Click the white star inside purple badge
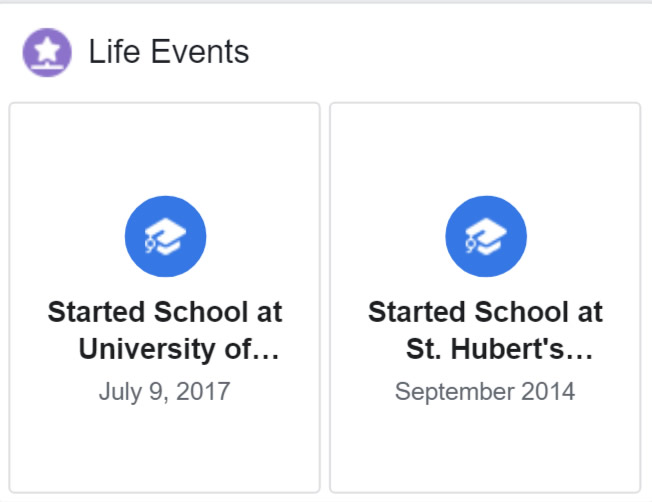 click(47, 50)
